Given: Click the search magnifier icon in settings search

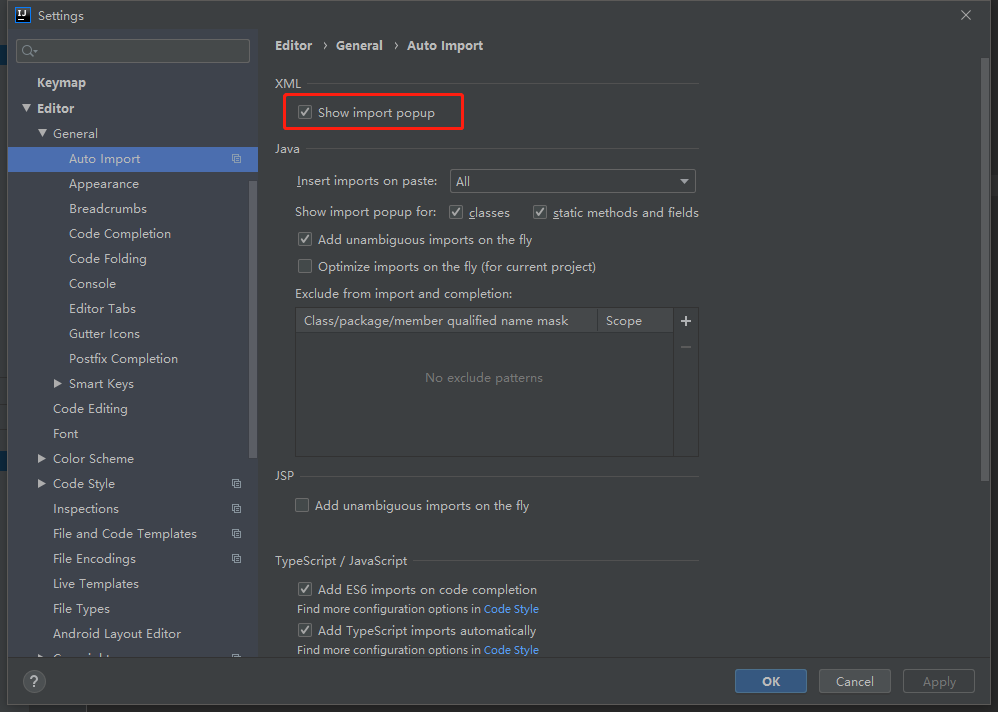Looking at the screenshot, I should [x=29, y=51].
